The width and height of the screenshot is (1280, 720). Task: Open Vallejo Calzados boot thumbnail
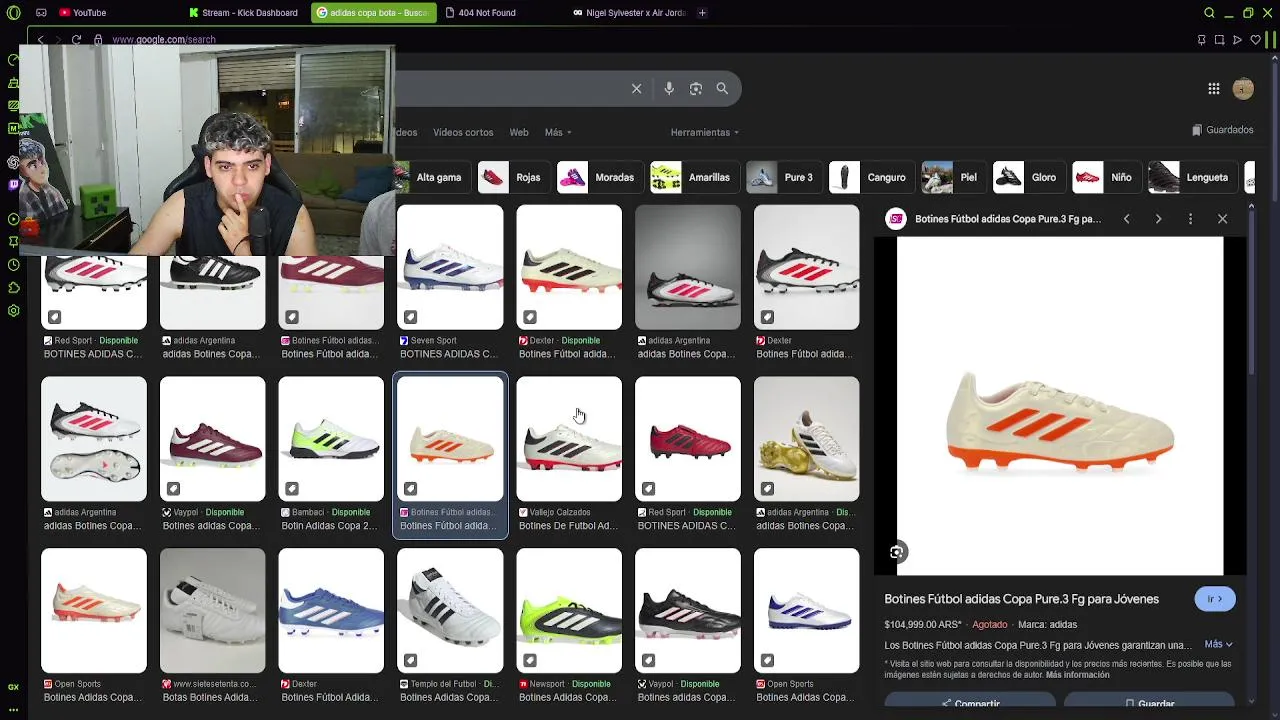click(569, 439)
